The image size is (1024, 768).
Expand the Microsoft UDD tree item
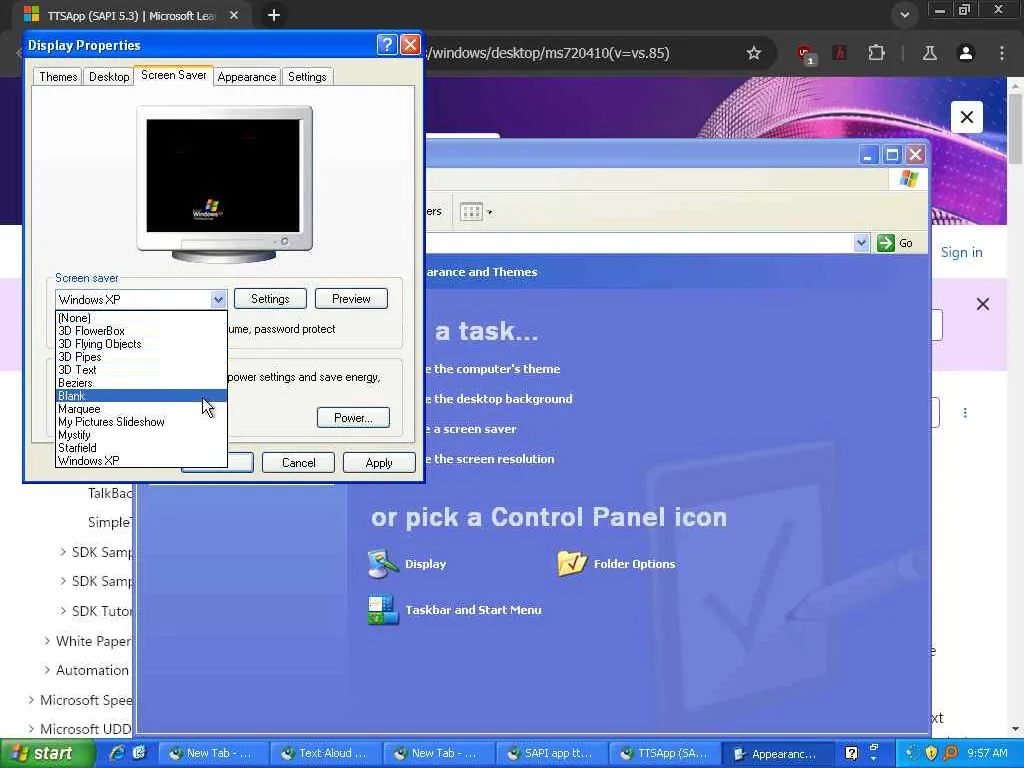click(x=31, y=728)
